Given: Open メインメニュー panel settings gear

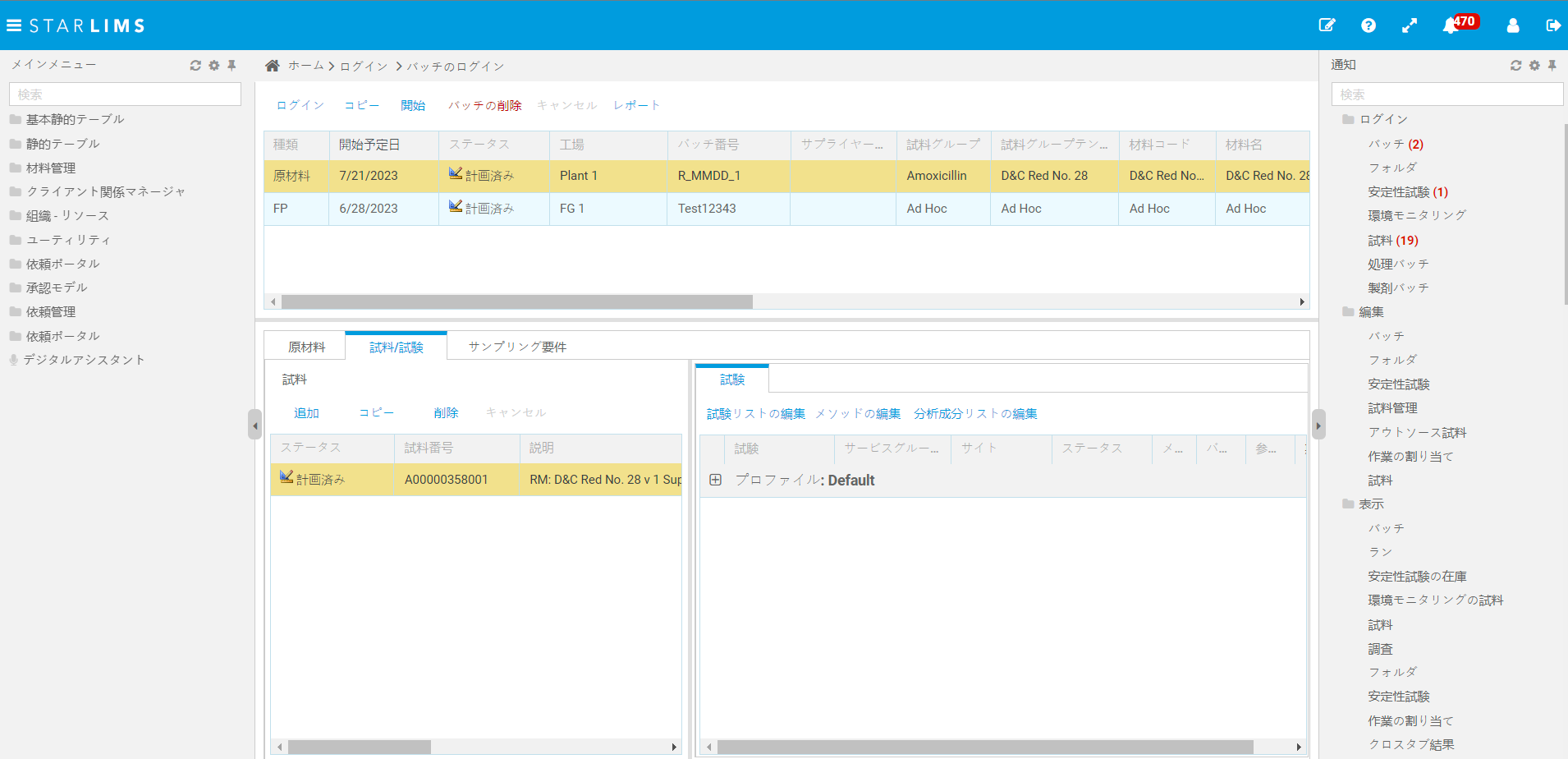Looking at the screenshot, I should 214,65.
